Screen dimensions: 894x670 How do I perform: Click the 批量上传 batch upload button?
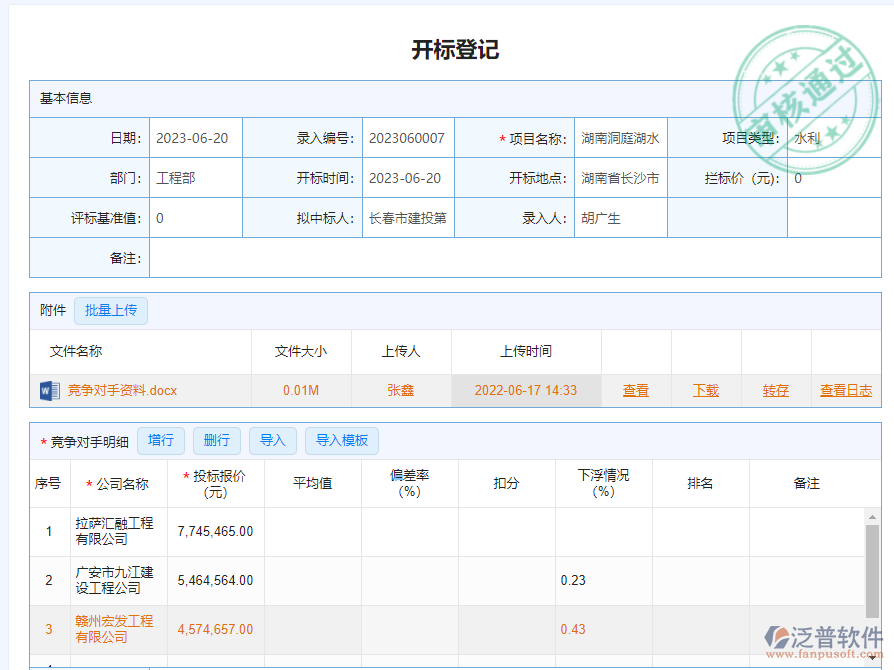(110, 311)
